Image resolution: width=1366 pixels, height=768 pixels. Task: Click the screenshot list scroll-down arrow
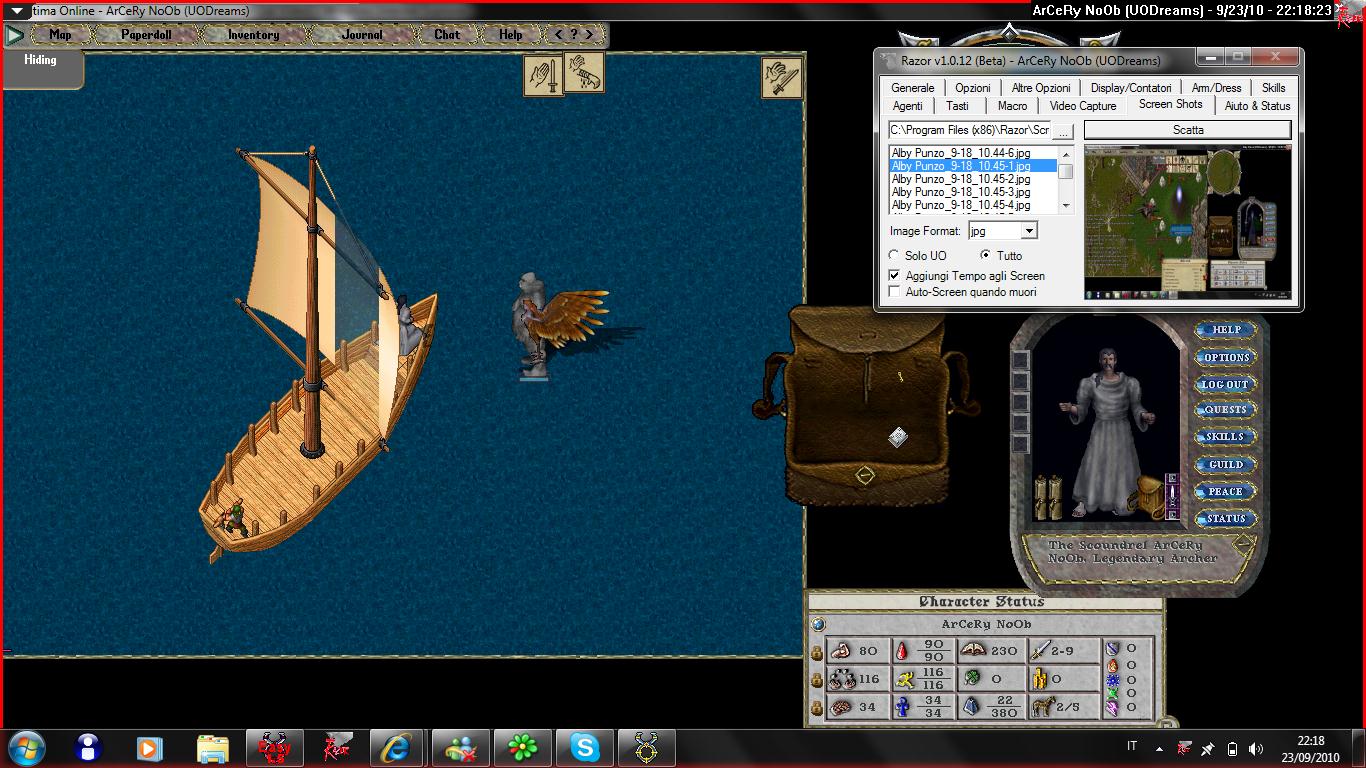(1066, 205)
